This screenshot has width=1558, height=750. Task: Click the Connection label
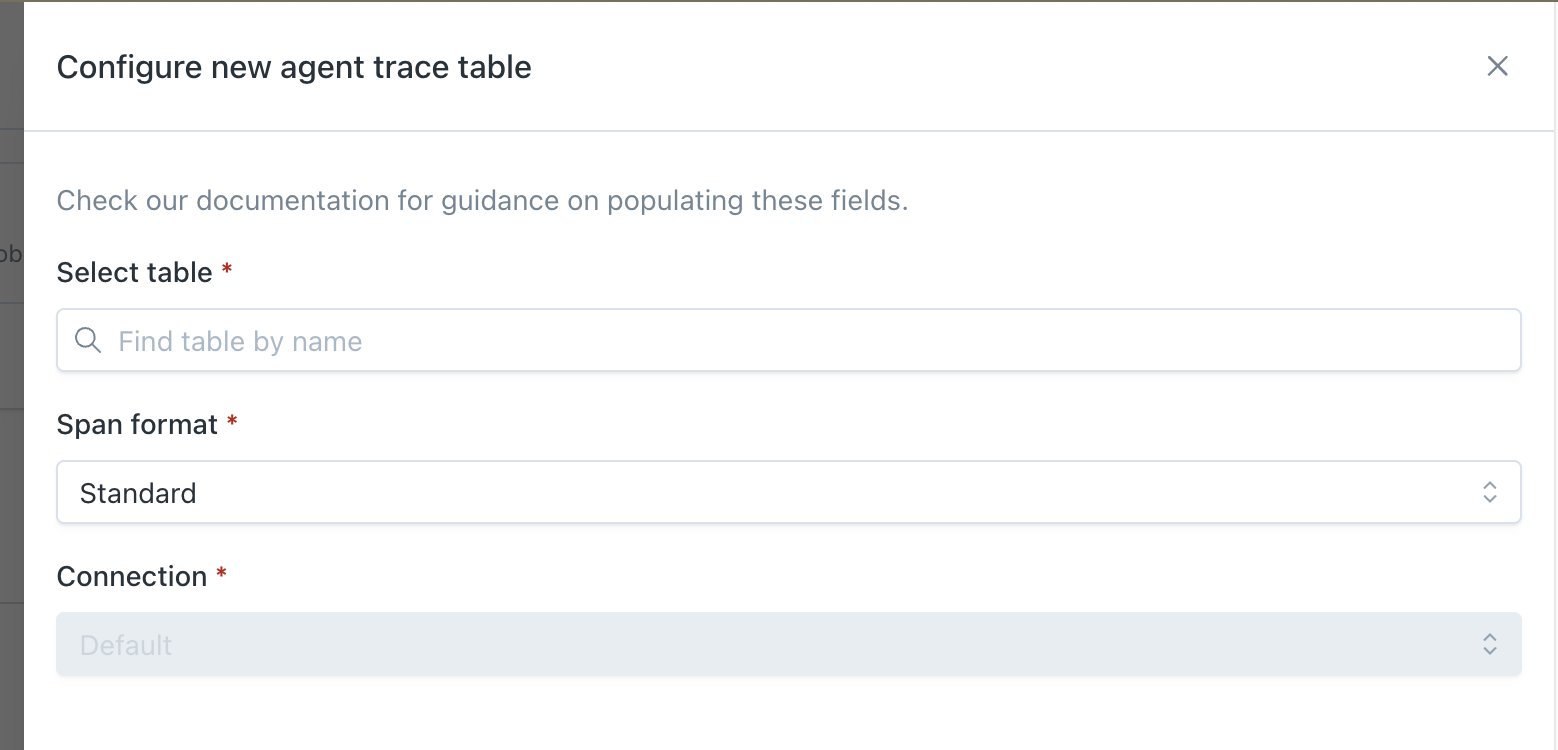[131, 576]
